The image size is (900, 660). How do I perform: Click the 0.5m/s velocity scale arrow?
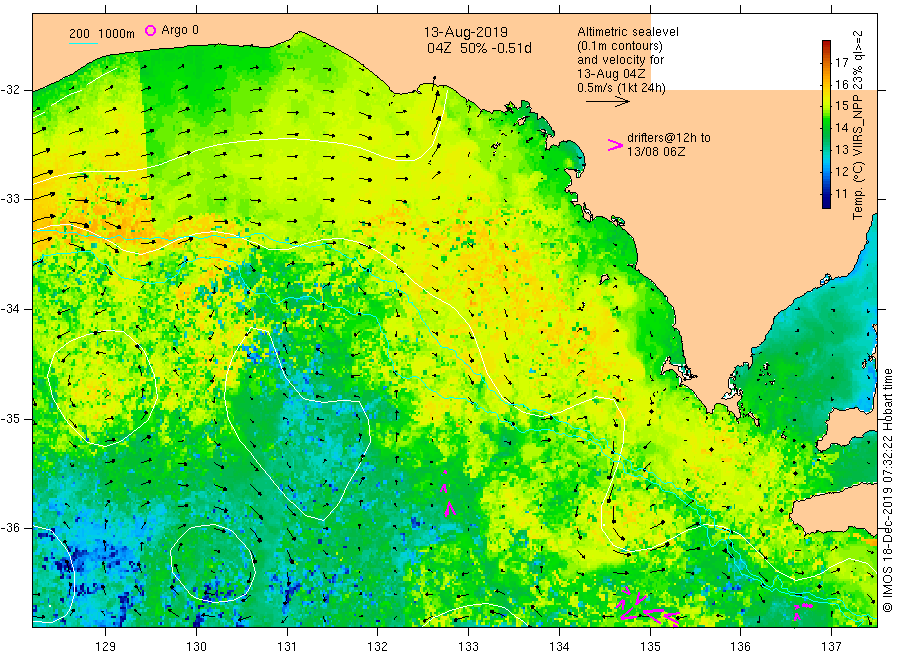click(x=608, y=102)
